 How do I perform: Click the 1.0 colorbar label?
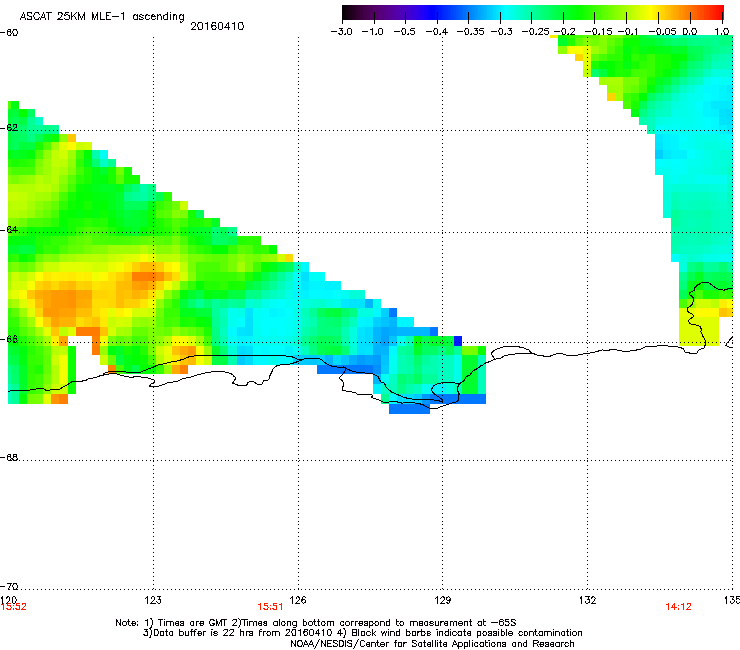point(722,32)
